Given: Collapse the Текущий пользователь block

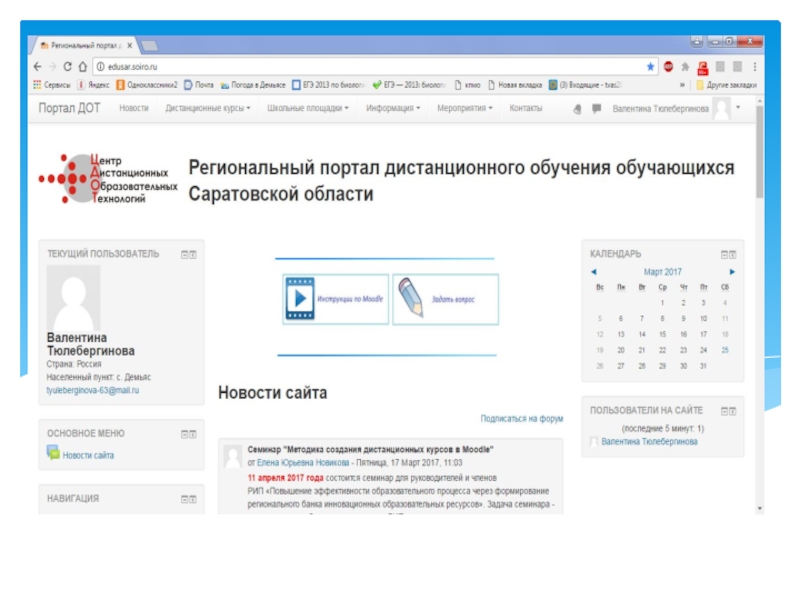Looking at the screenshot, I should 185,255.
